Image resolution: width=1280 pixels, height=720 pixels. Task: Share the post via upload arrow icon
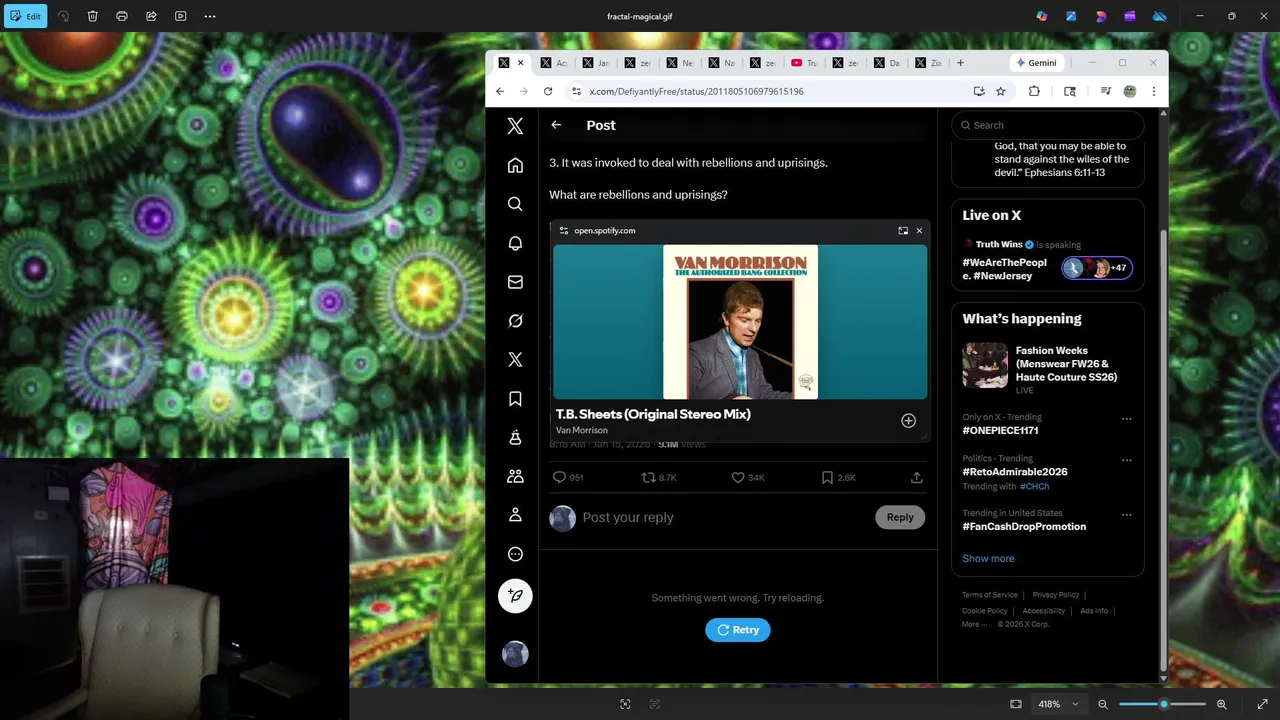pos(916,478)
